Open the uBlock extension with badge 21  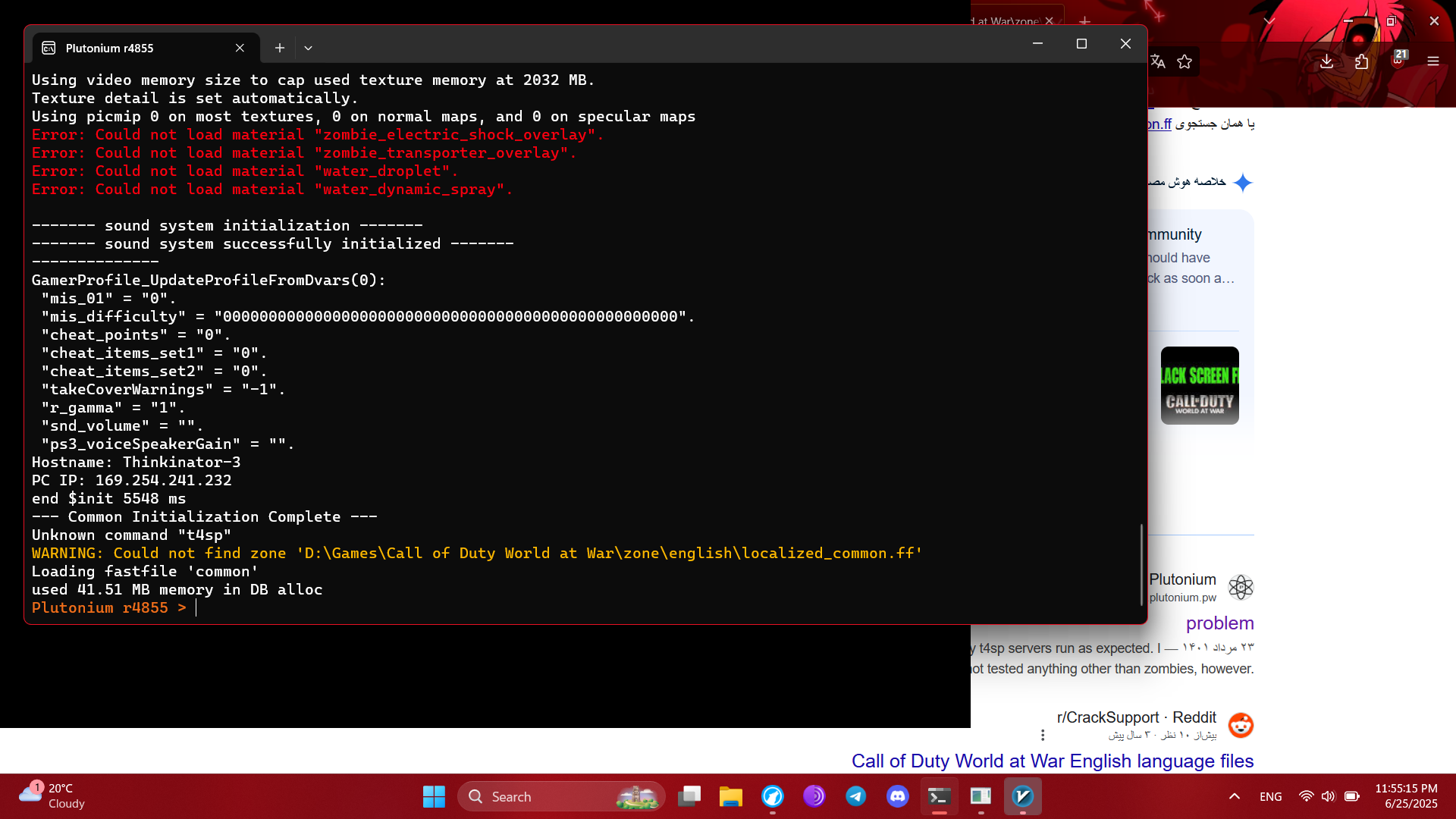point(1398,60)
